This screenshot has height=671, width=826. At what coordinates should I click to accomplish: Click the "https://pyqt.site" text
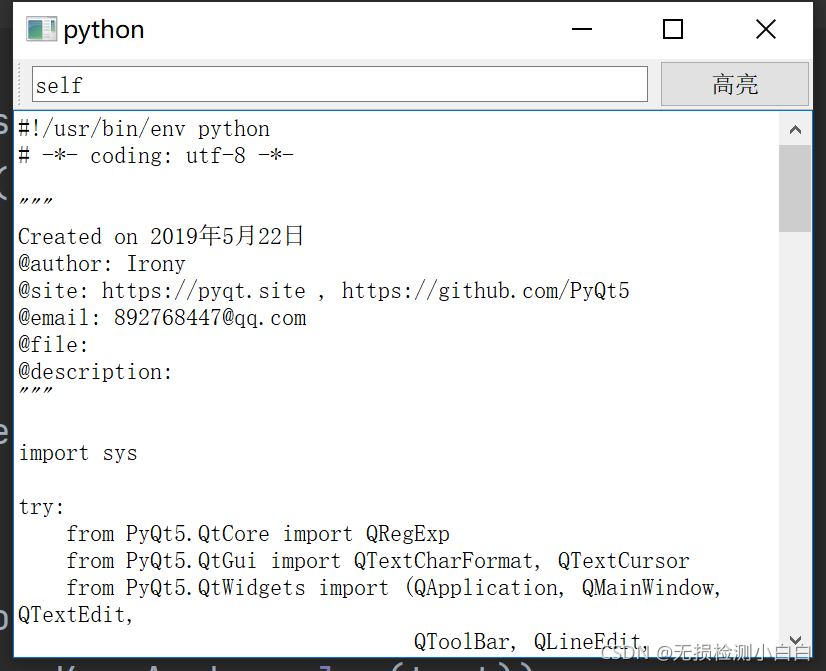pyautogui.click(x=204, y=291)
